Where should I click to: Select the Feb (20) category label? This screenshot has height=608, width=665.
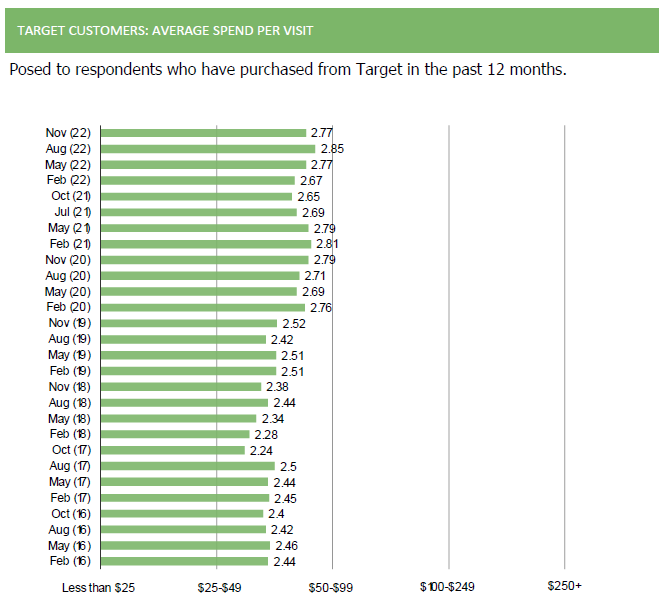point(70,307)
